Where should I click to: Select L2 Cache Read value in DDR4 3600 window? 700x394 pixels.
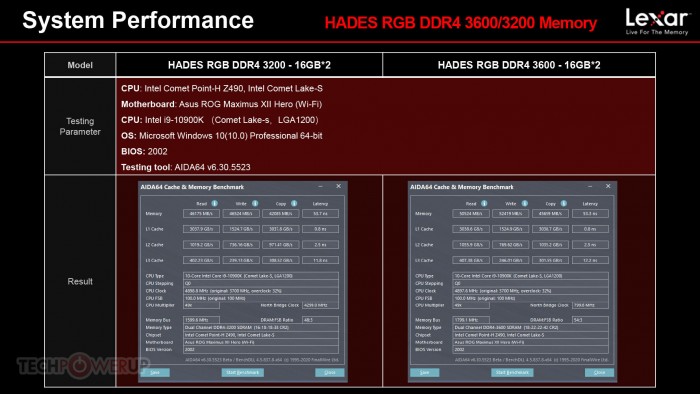(471, 245)
